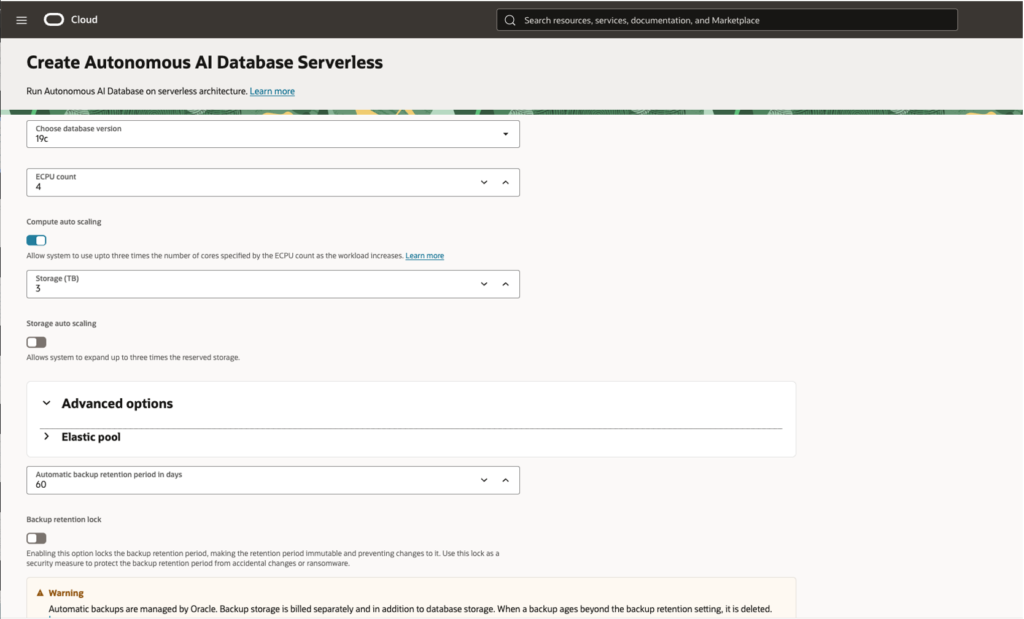Image resolution: width=1024 pixels, height=619 pixels.
Task: Enable the Backup retention lock toggle
Action: pos(37,538)
